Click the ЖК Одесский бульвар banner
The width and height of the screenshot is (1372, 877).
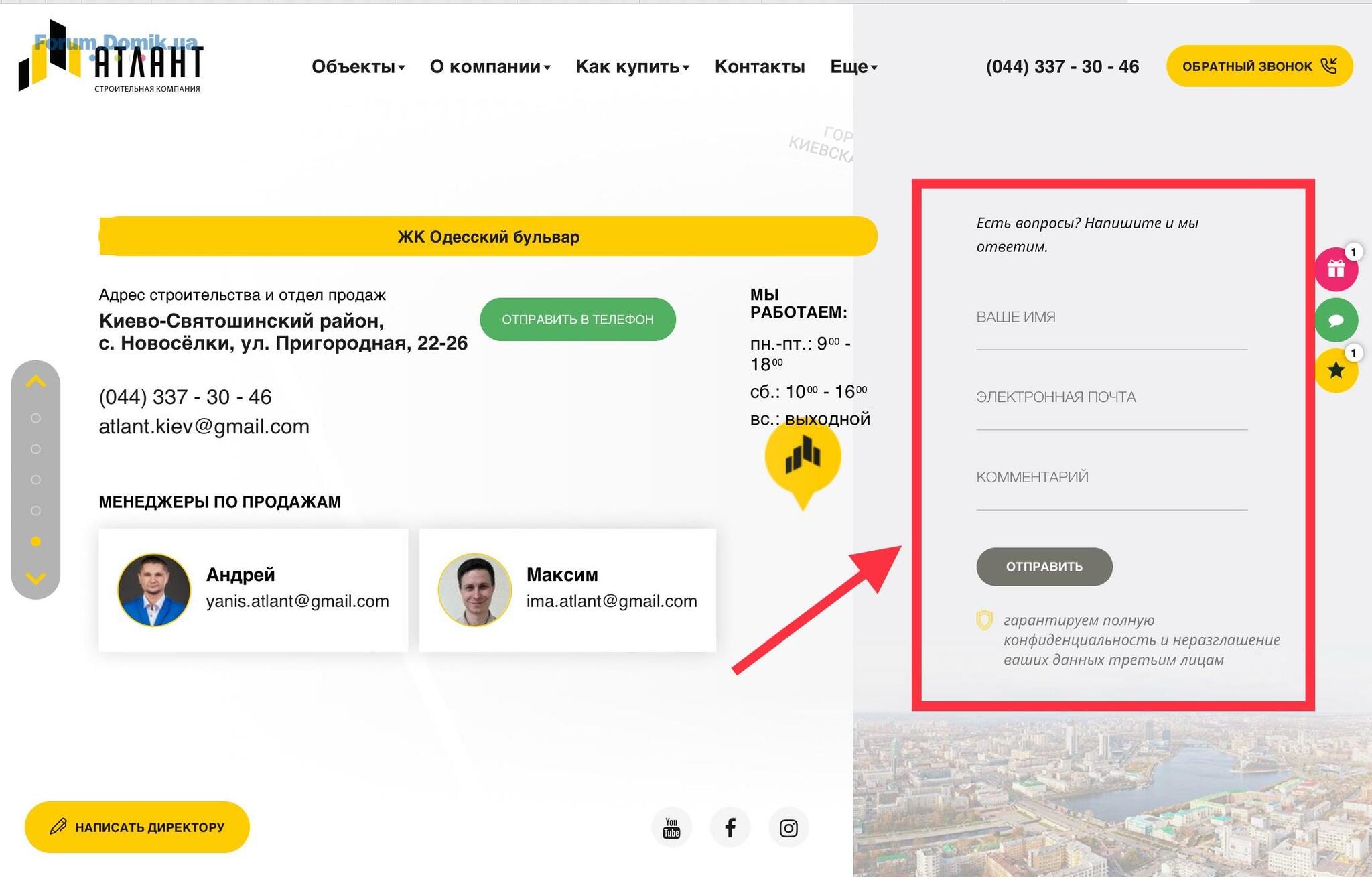(x=488, y=237)
